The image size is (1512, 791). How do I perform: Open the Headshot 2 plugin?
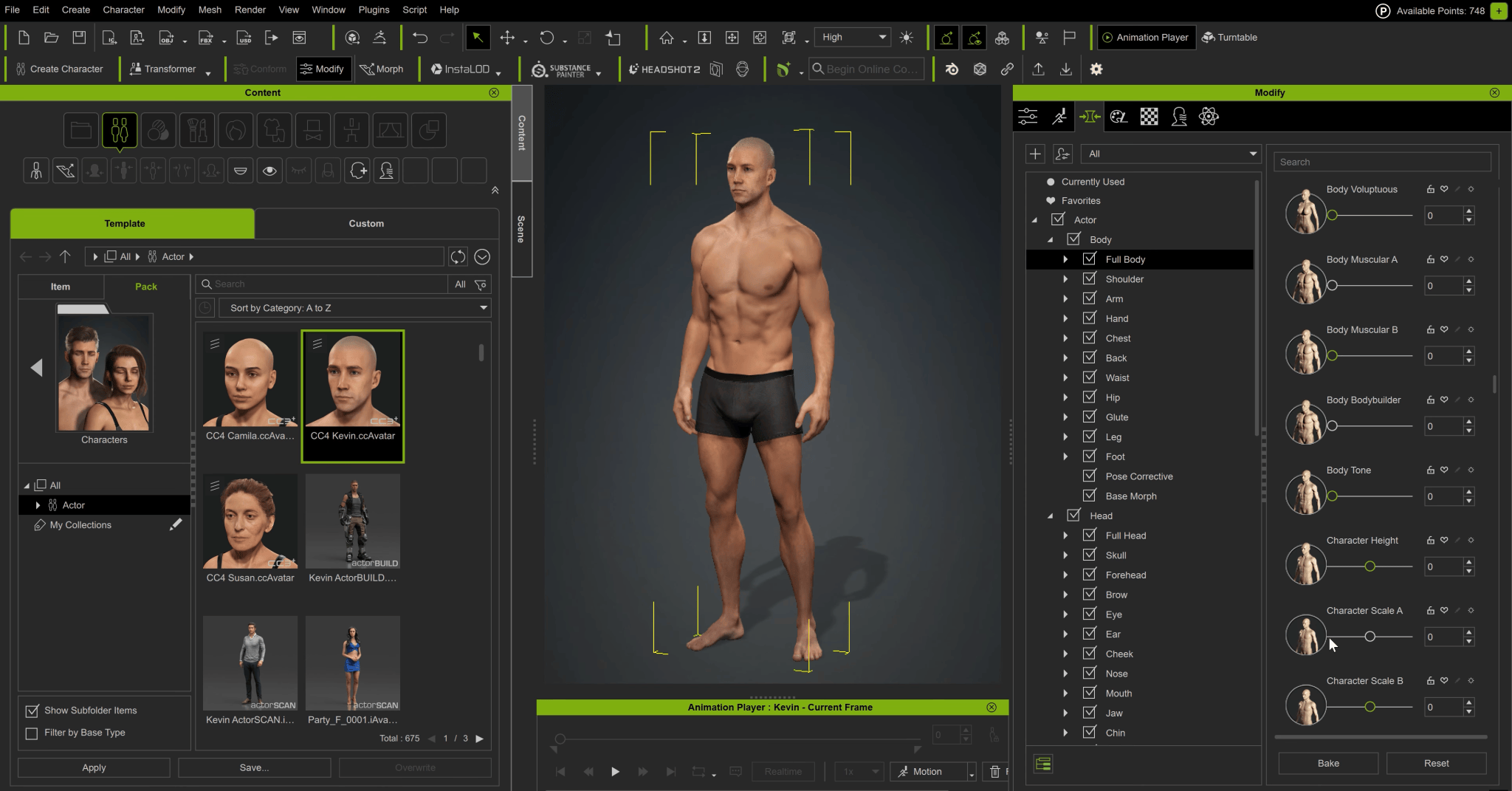tap(664, 69)
